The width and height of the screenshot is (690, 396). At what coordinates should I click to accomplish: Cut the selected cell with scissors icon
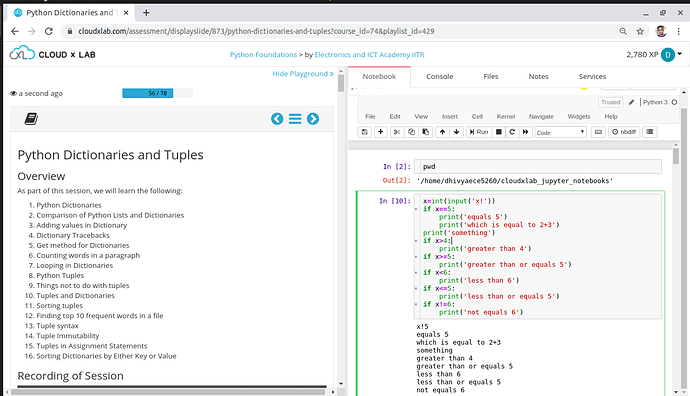pyautogui.click(x=397, y=132)
